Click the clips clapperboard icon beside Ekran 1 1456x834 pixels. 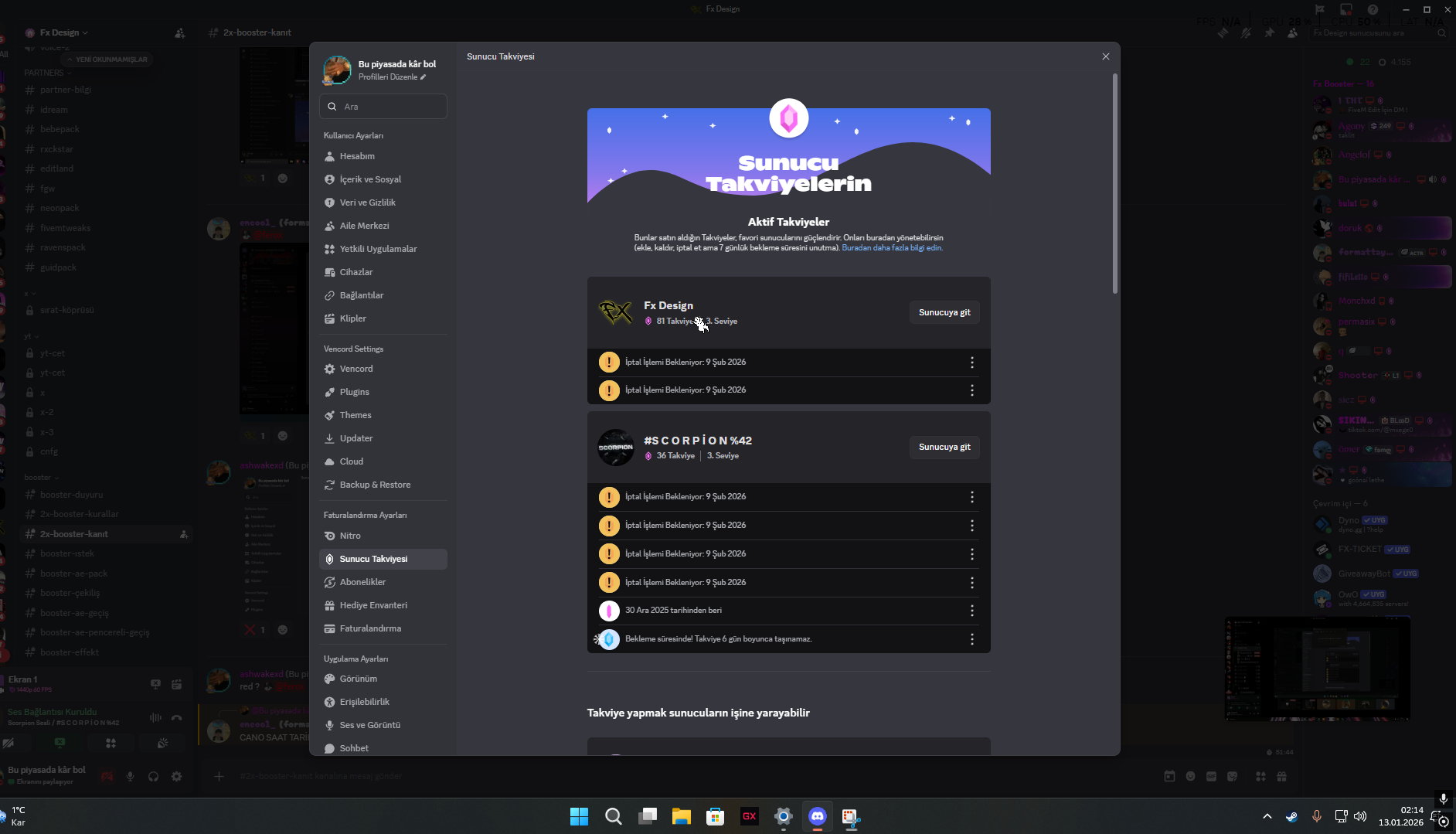pyautogui.click(x=177, y=684)
